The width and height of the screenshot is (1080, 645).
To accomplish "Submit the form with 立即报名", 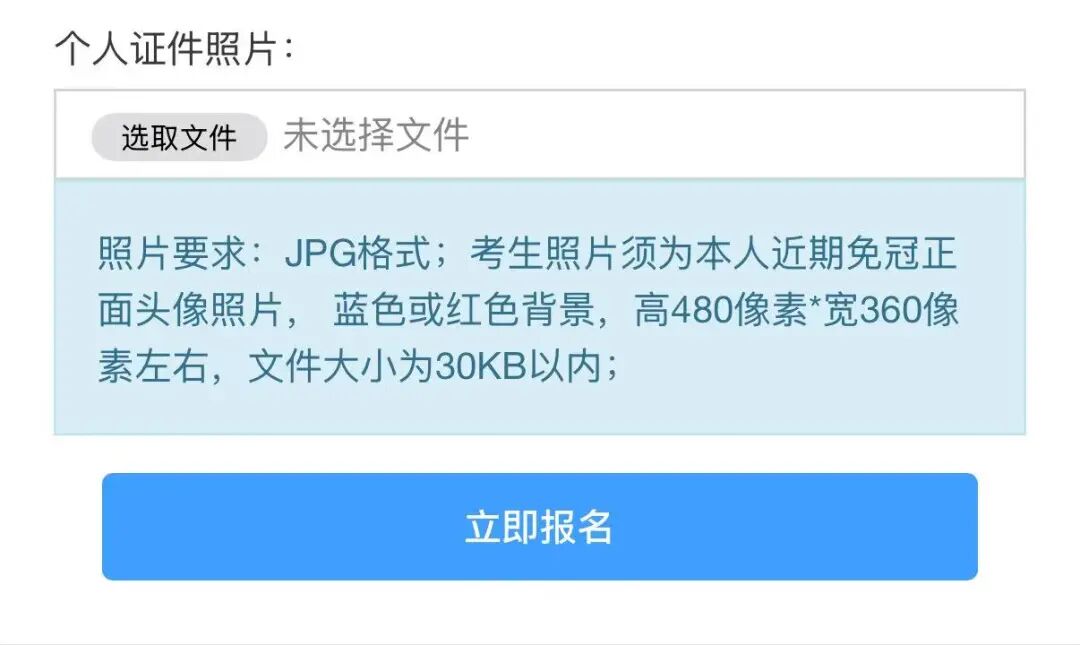I will coord(539,526).
